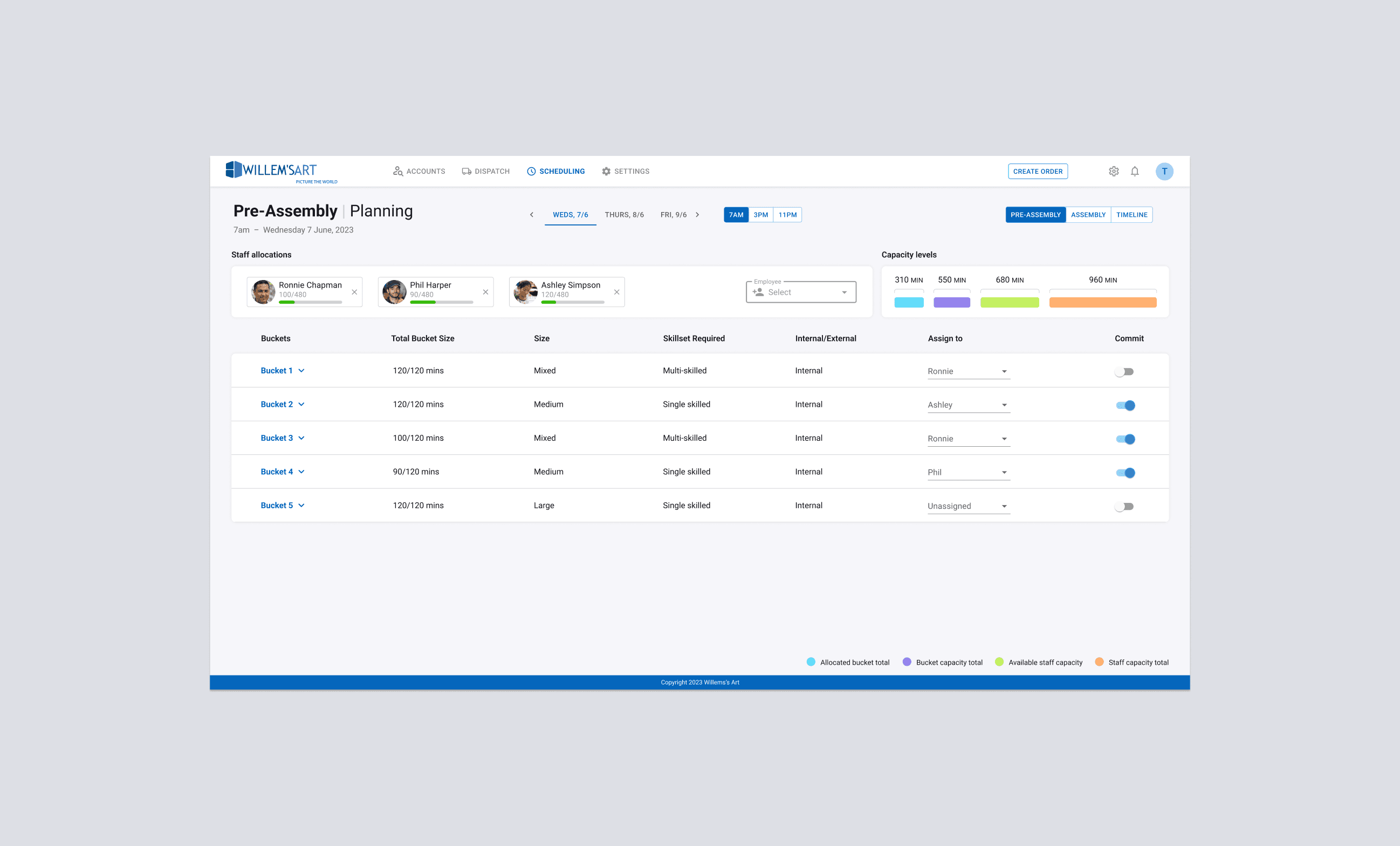Open the Accounts nav item
This screenshot has height=846, width=1400.
click(418, 171)
